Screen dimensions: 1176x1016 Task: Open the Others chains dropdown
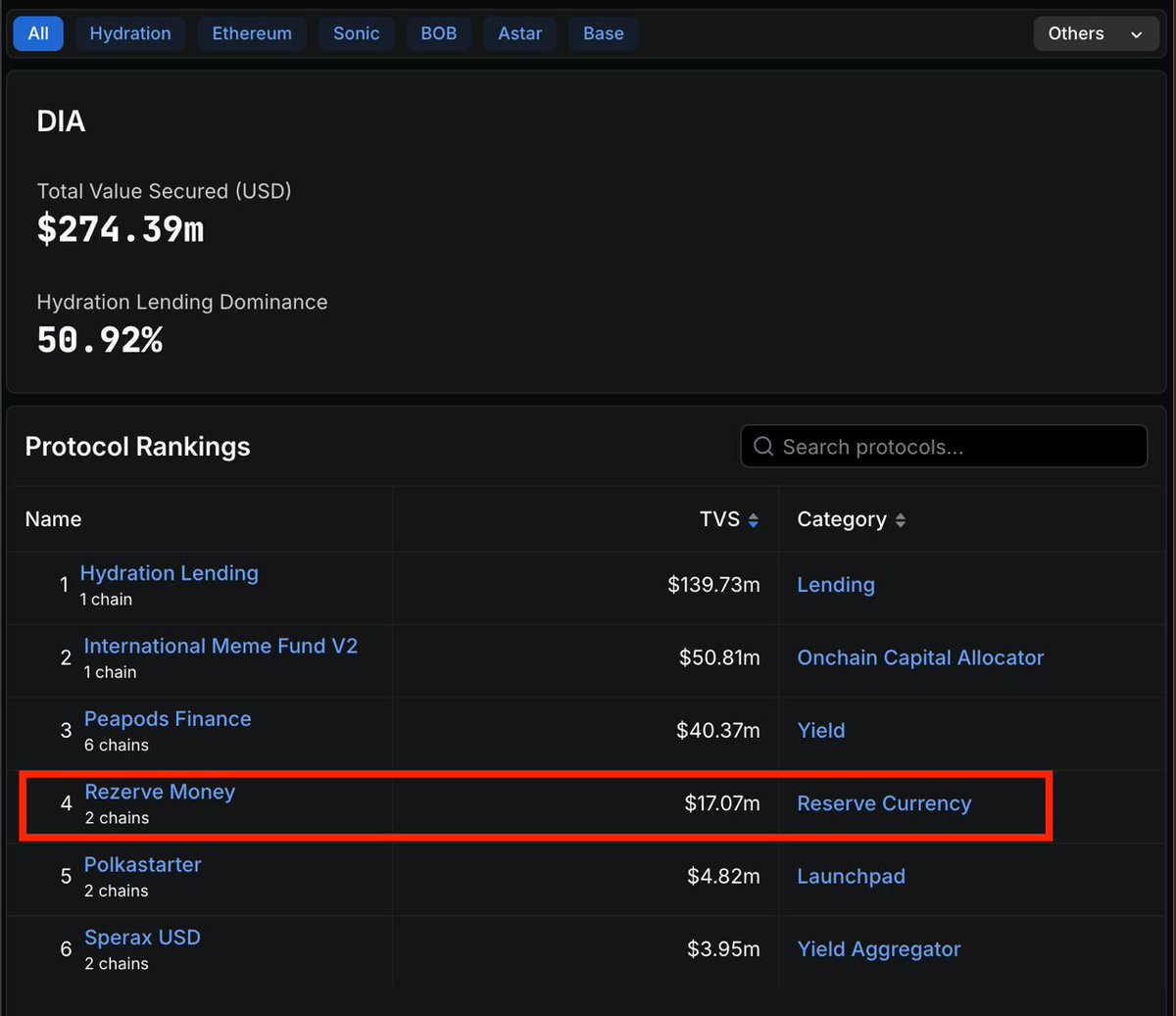click(x=1097, y=33)
